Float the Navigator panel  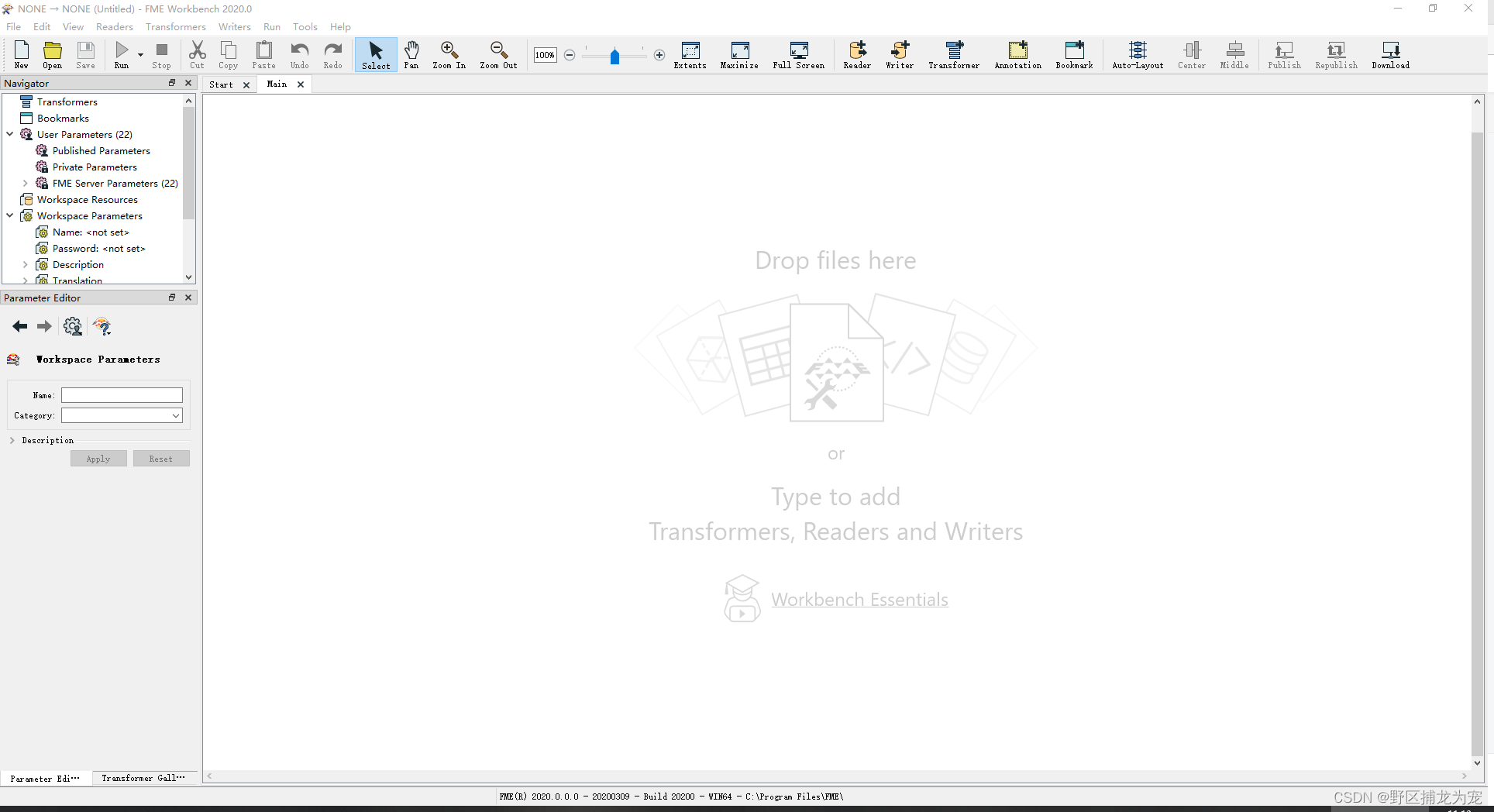pos(172,83)
